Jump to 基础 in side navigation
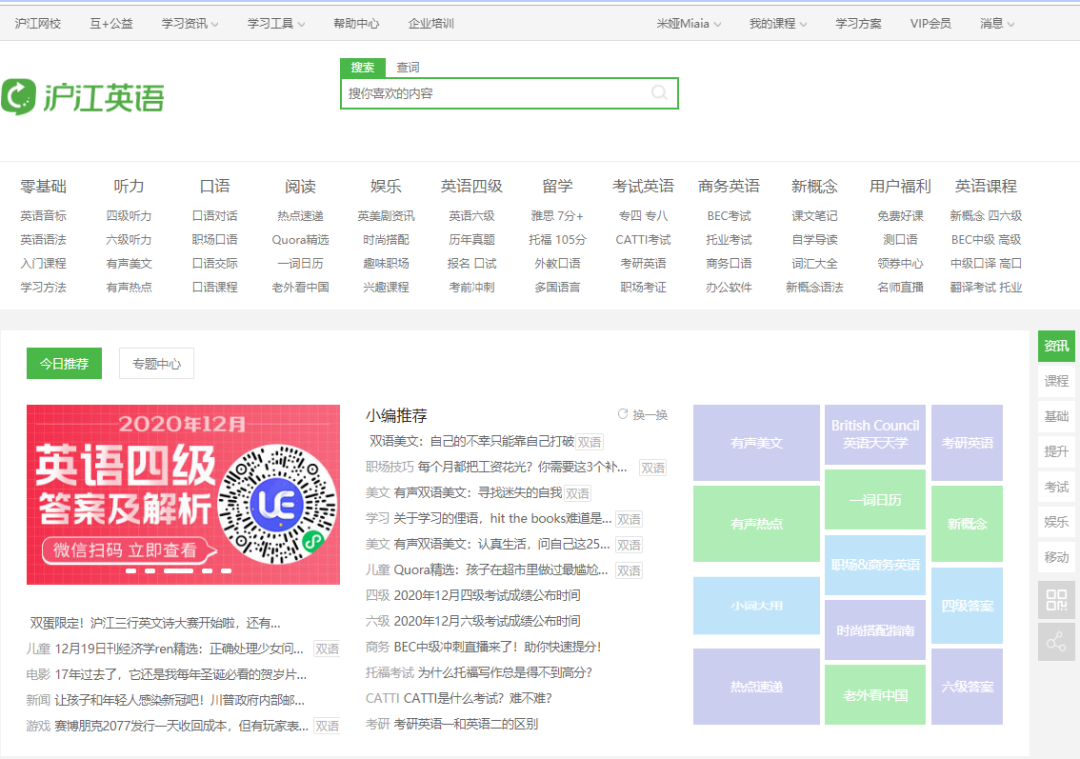Viewport: 1080px width, 759px height. click(1056, 416)
